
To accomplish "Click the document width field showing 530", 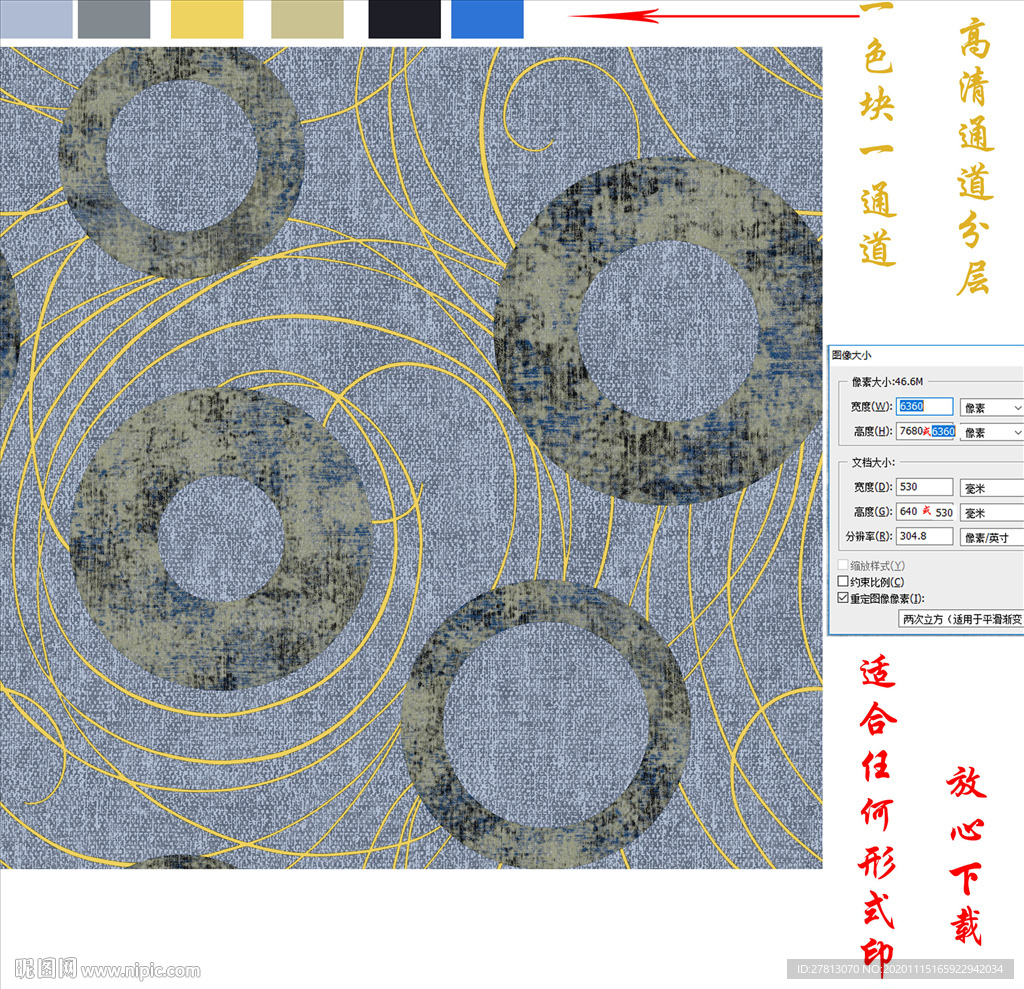I will tap(925, 487).
